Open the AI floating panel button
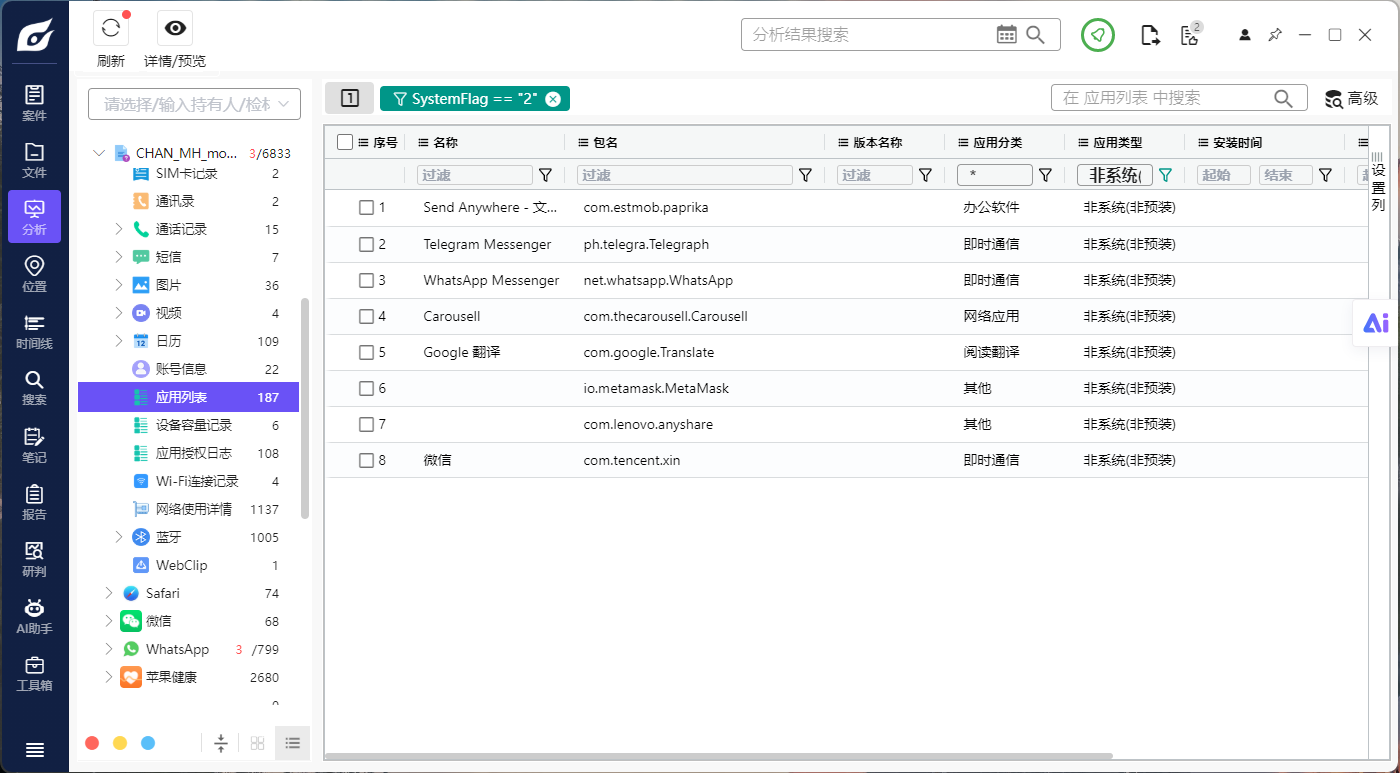 click(x=1376, y=323)
